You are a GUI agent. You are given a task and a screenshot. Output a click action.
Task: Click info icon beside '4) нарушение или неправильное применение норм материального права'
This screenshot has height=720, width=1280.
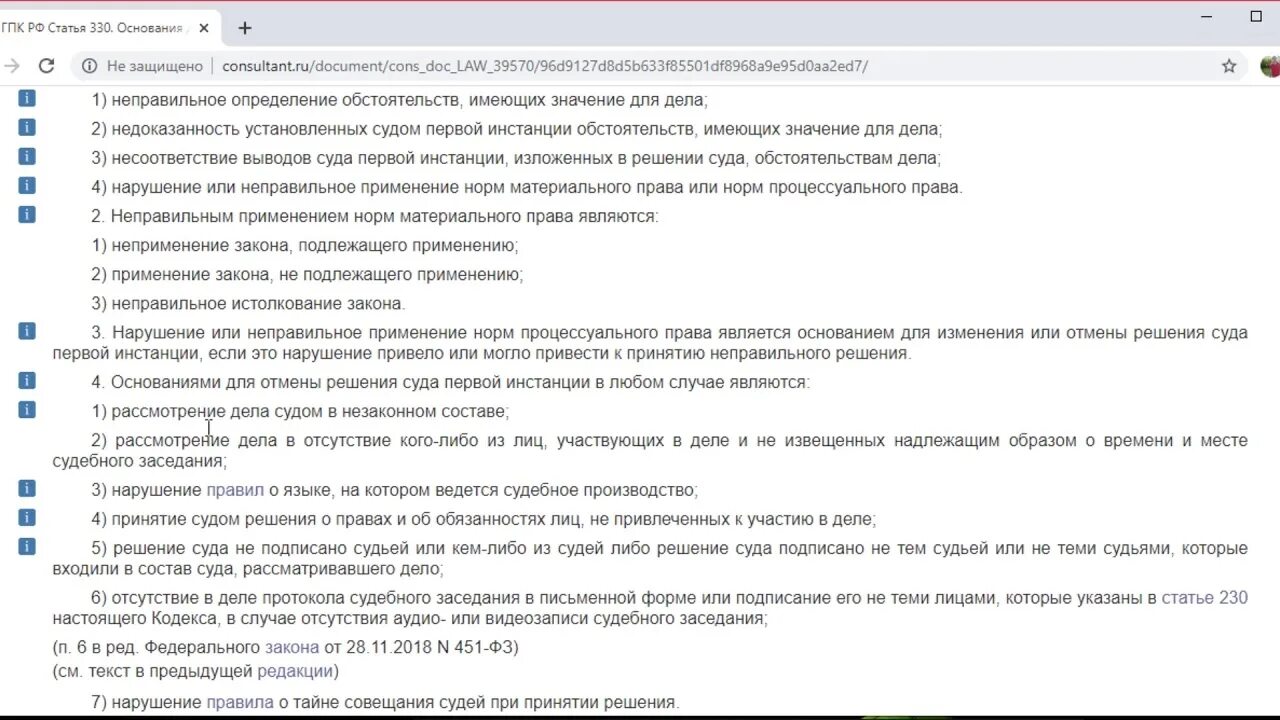coord(27,185)
